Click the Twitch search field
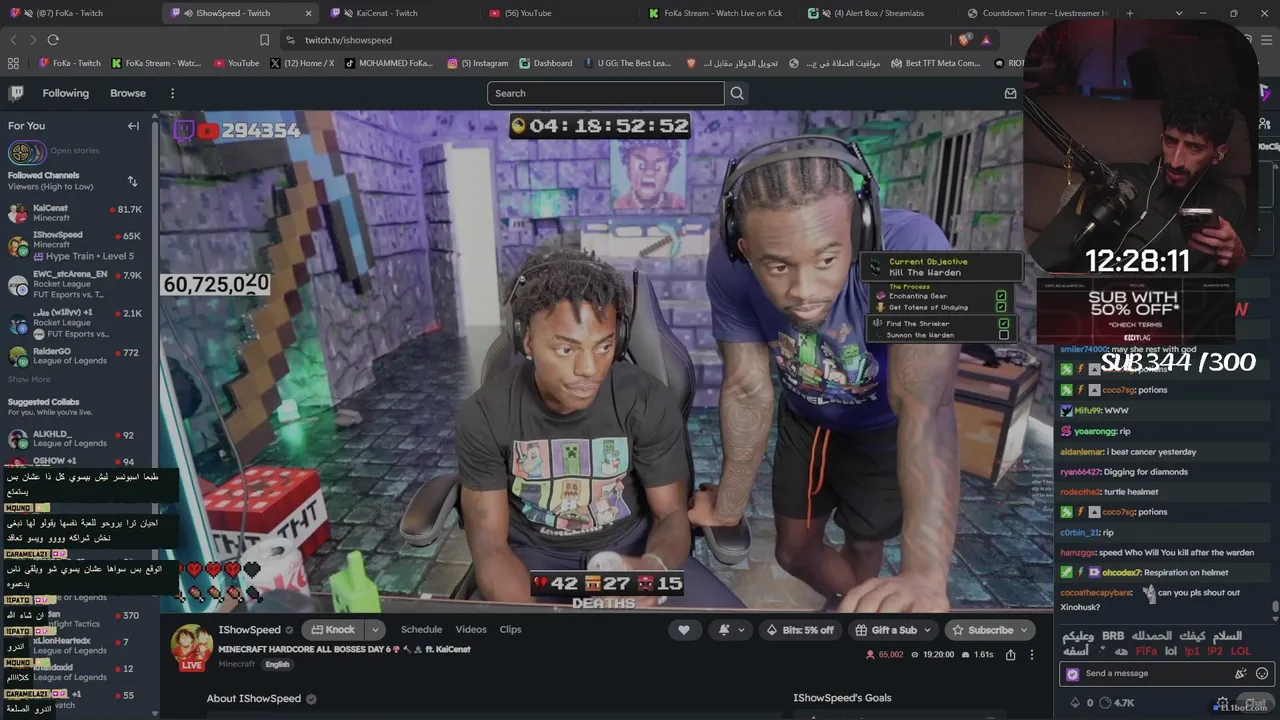This screenshot has width=1280, height=720. pyautogui.click(x=605, y=93)
